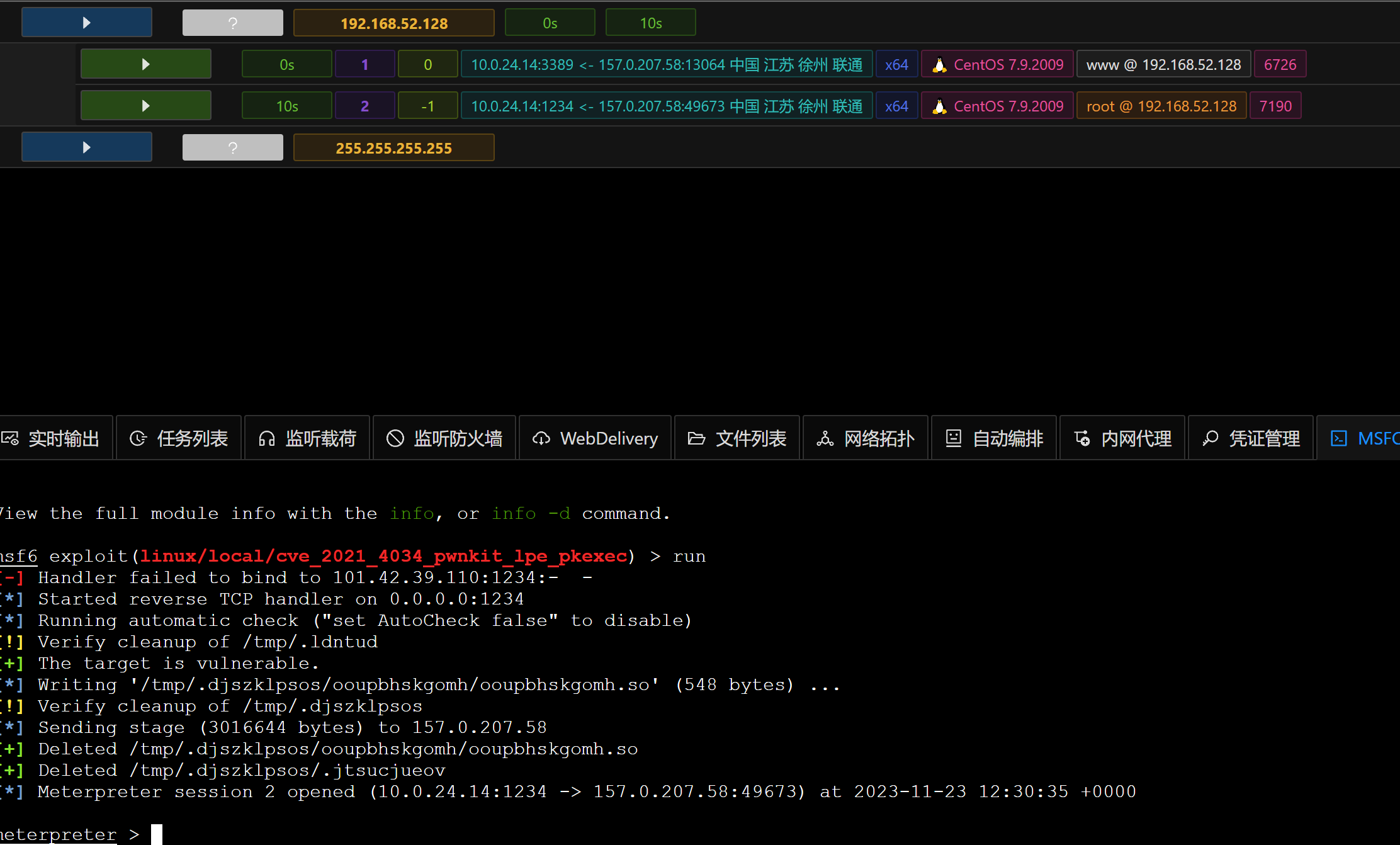1400x845 pixels.
Task: Open the 网络拓扑 tab
Action: 866,438
